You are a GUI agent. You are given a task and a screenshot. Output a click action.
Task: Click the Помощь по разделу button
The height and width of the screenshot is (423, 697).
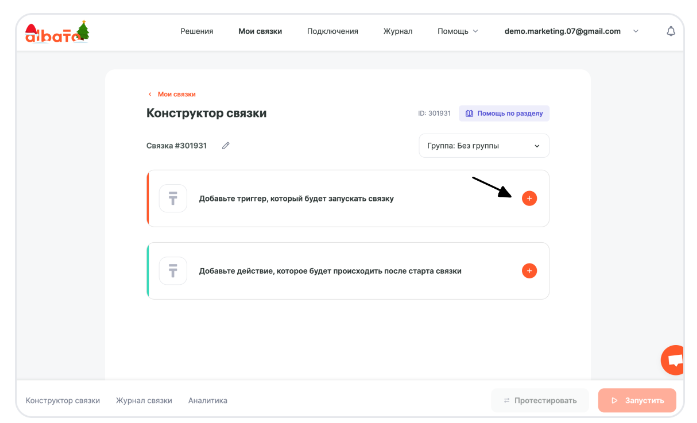[504, 113]
